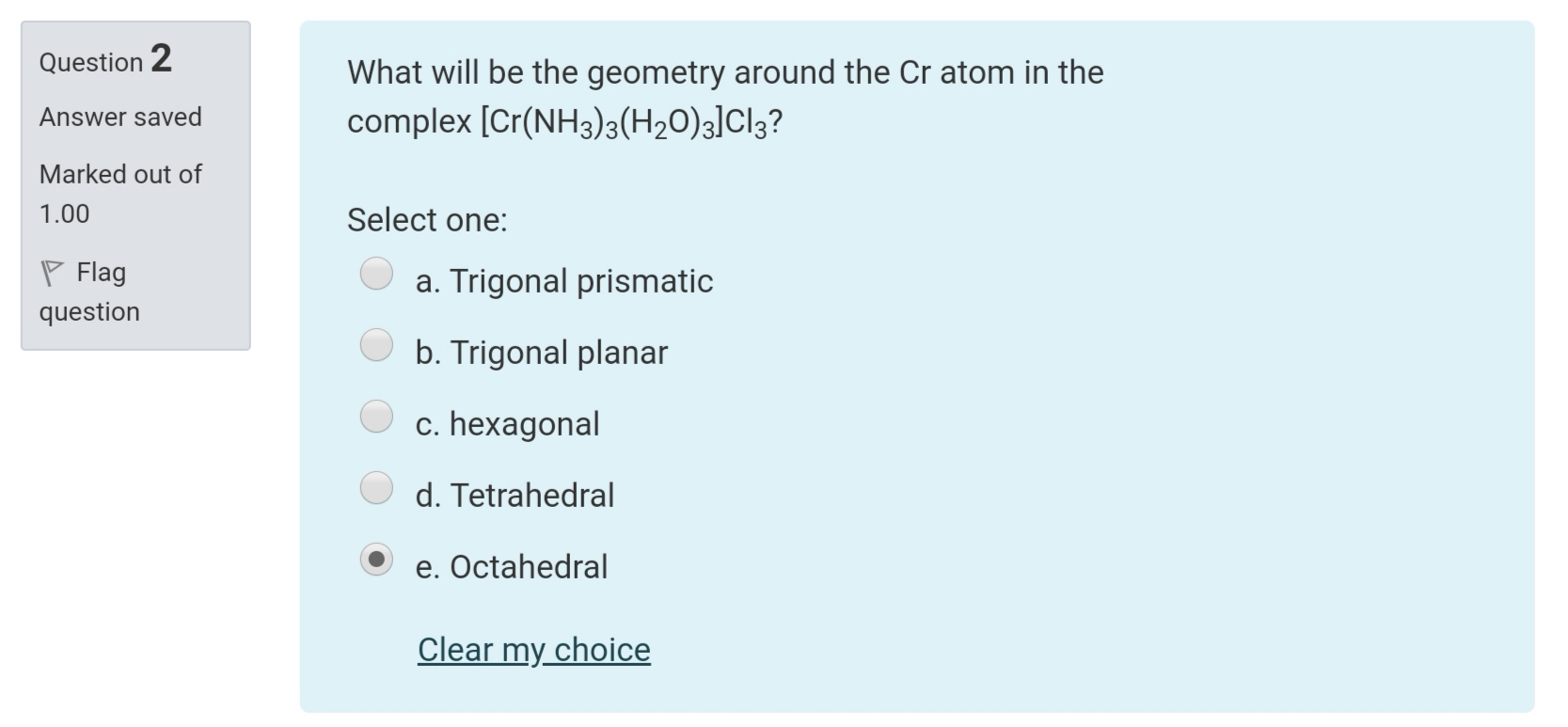Select the Tetrahedral radio button
The image size is (1568, 727).
tap(376, 487)
